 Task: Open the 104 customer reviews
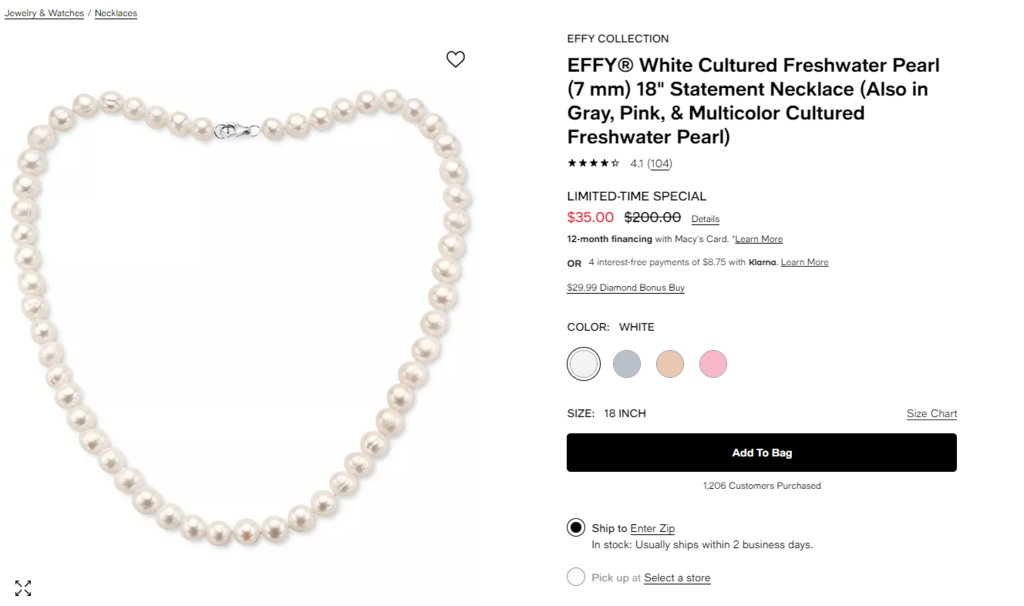[659, 163]
